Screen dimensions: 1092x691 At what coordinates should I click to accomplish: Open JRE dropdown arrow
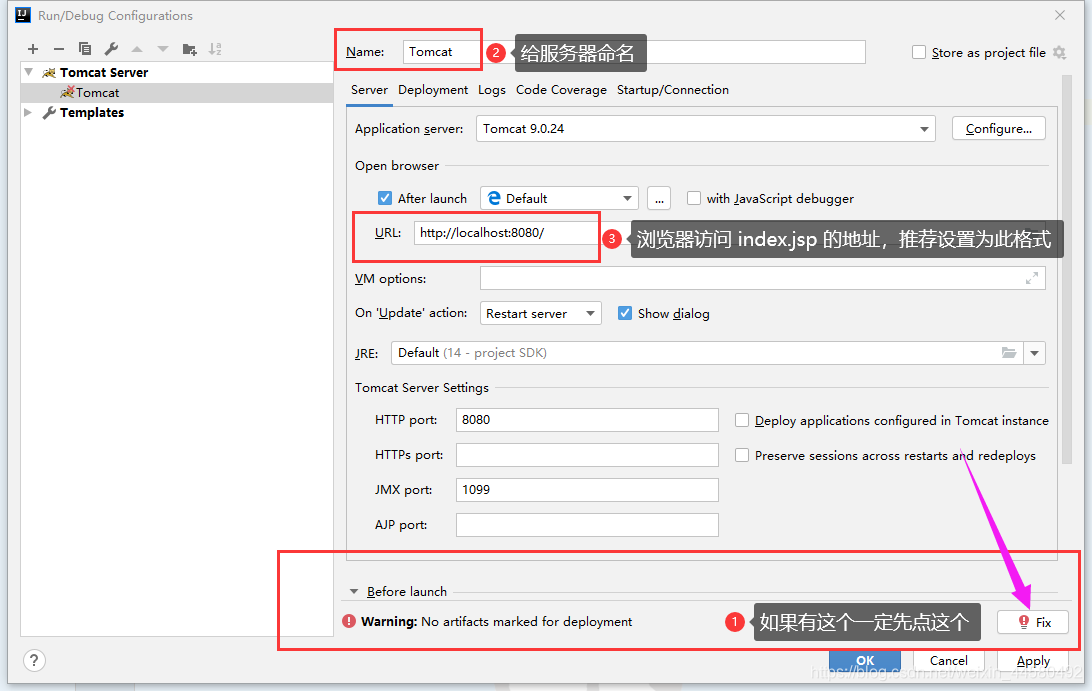point(1034,353)
